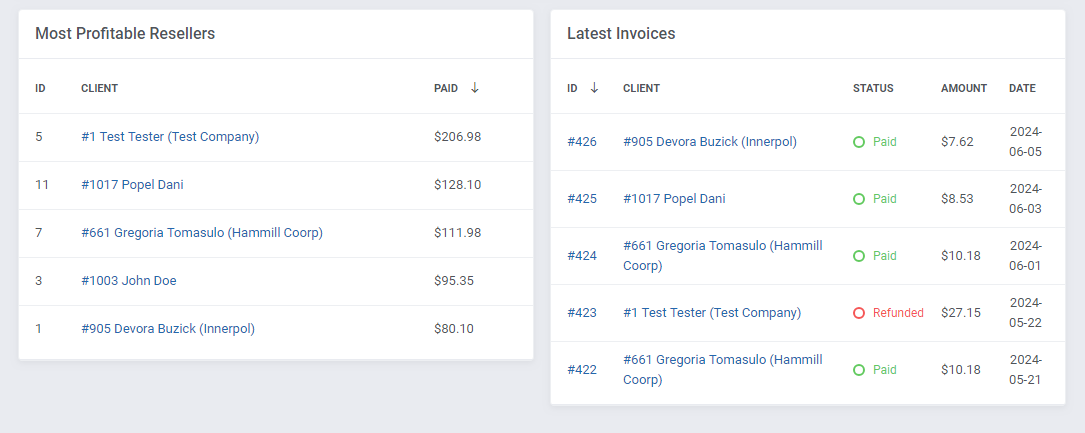Screen dimensions: 1085x433
Task: Click the date 2024-06-03
Action: [1025, 199]
